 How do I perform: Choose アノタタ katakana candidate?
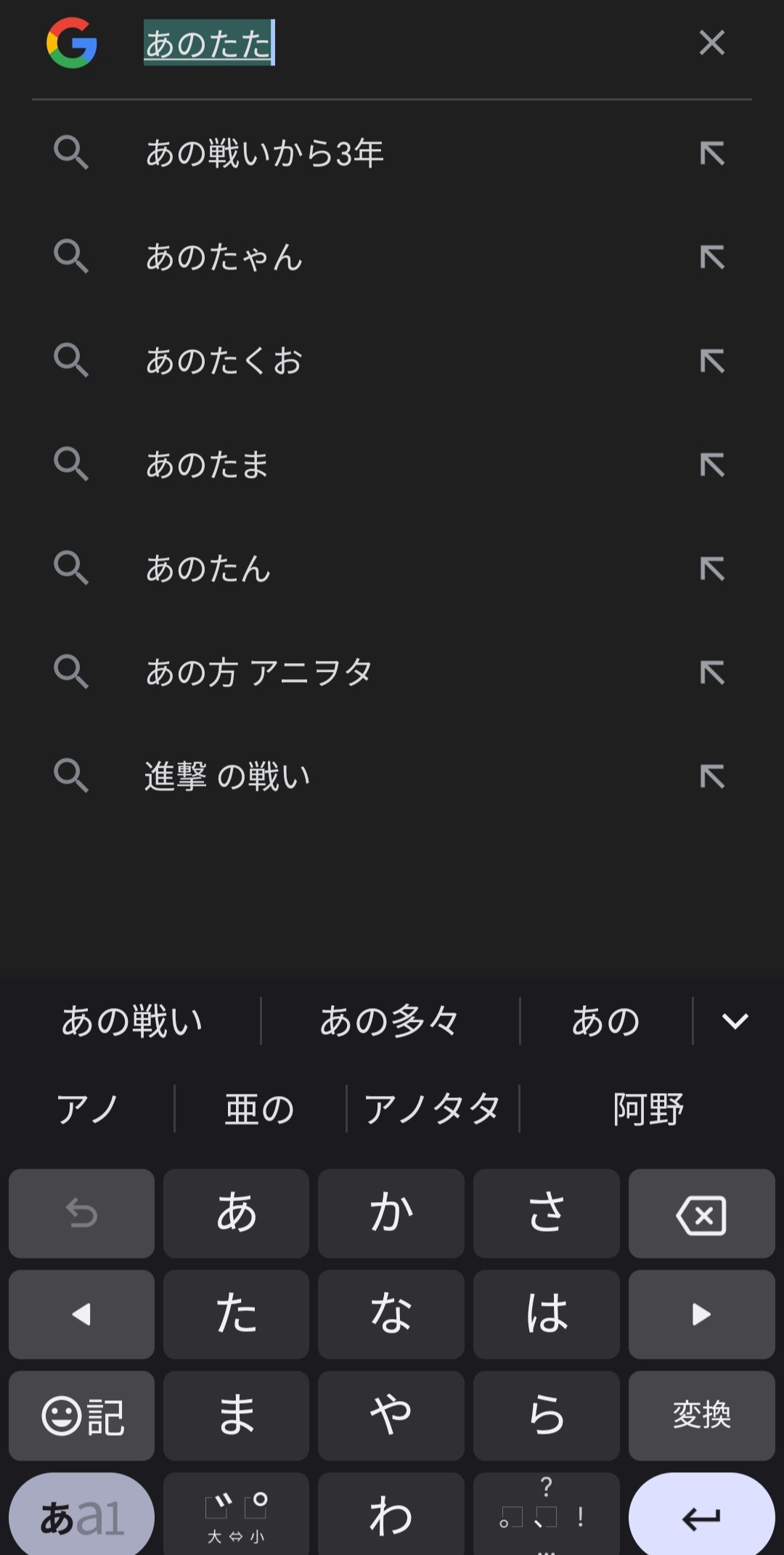click(432, 1109)
